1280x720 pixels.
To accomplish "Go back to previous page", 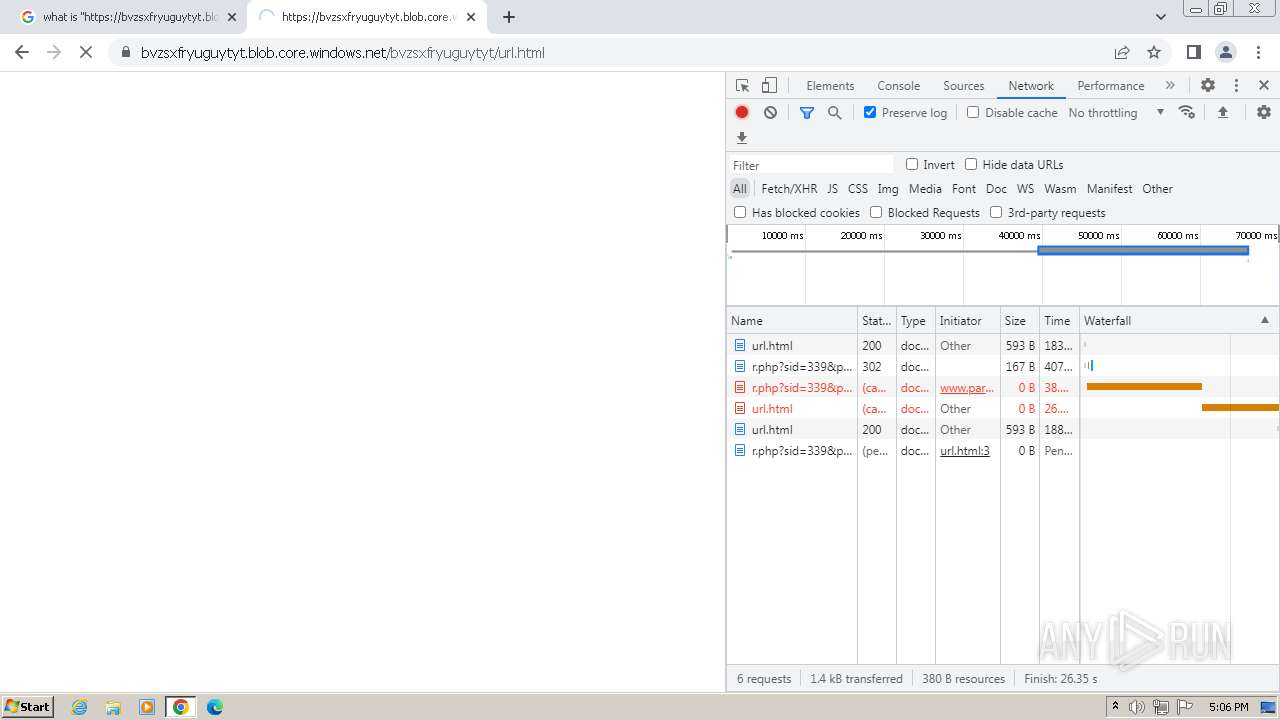I will 22,53.
